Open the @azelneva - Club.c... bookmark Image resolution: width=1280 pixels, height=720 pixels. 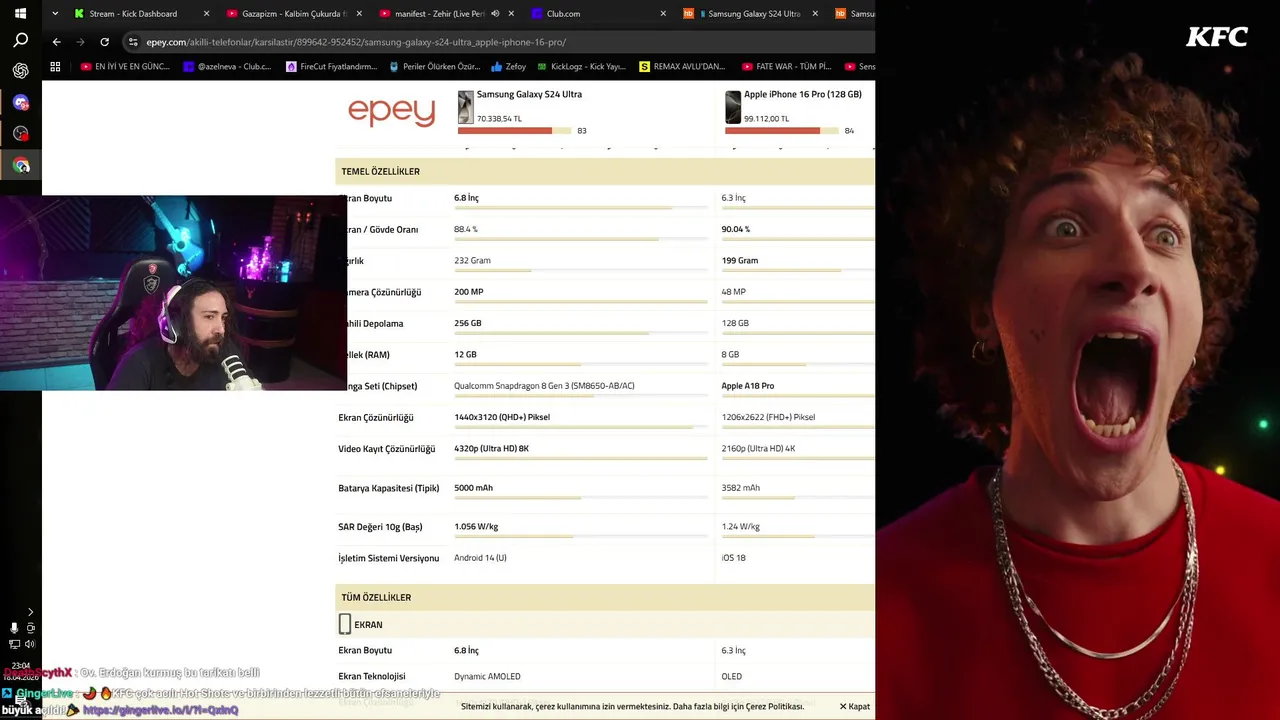click(227, 67)
